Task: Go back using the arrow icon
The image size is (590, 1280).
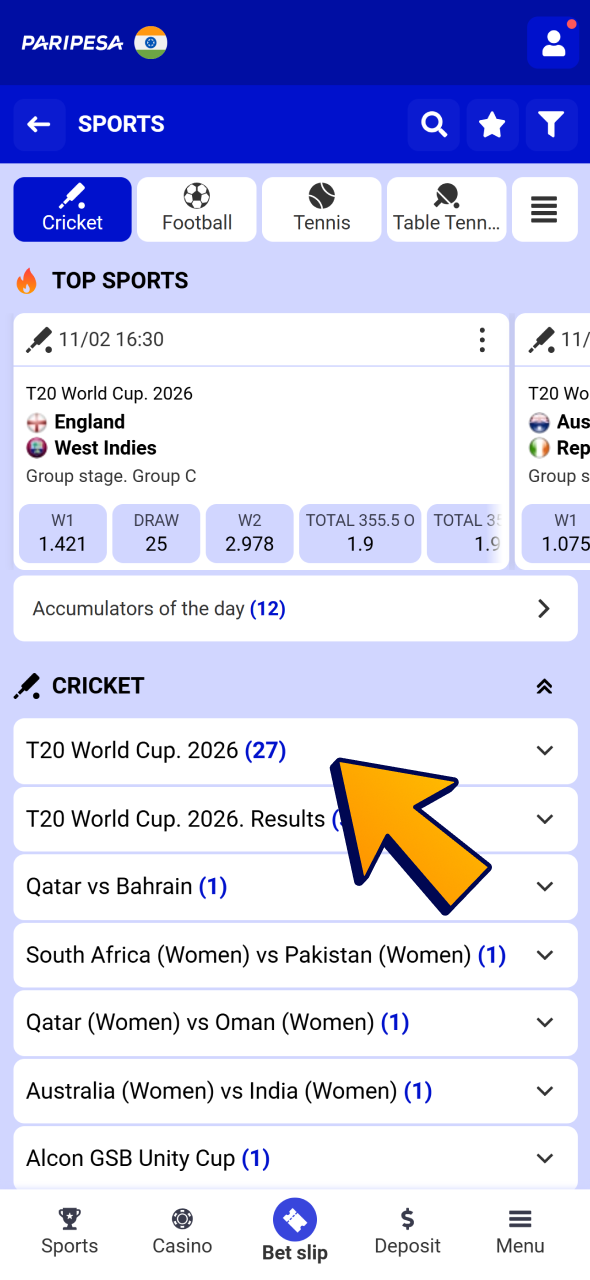Action: click(x=39, y=124)
